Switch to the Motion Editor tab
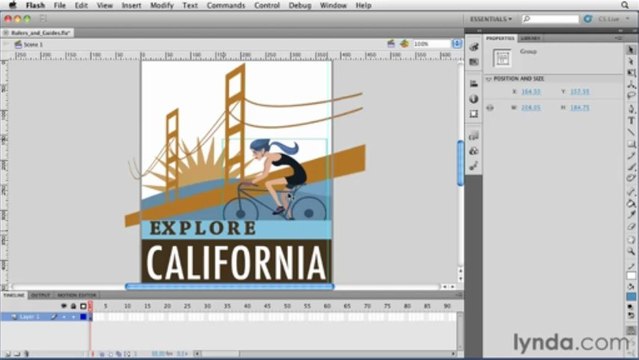The image size is (639, 360). (77, 295)
